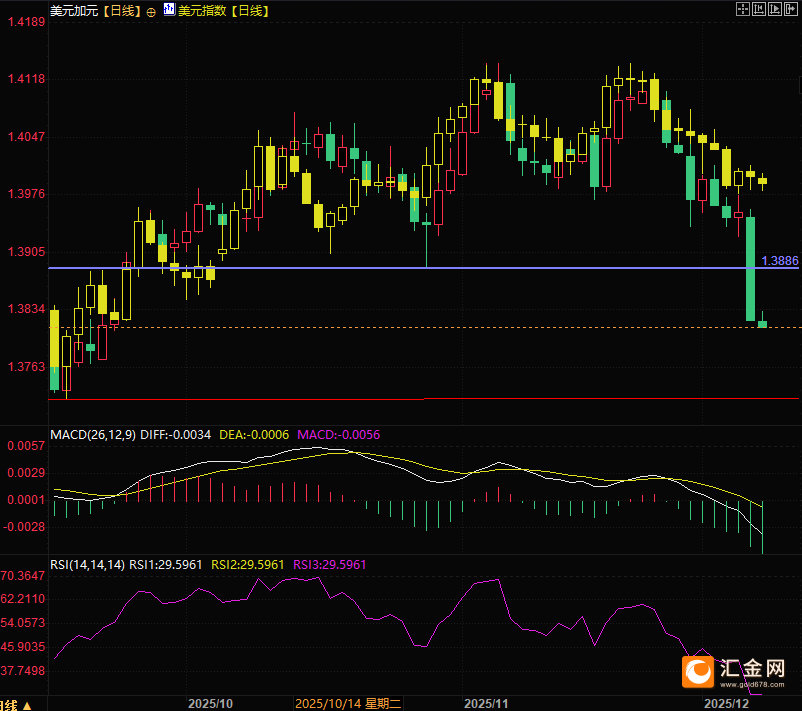
Task: Click the 2025/11 date axis label
Action: pos(486,704)
